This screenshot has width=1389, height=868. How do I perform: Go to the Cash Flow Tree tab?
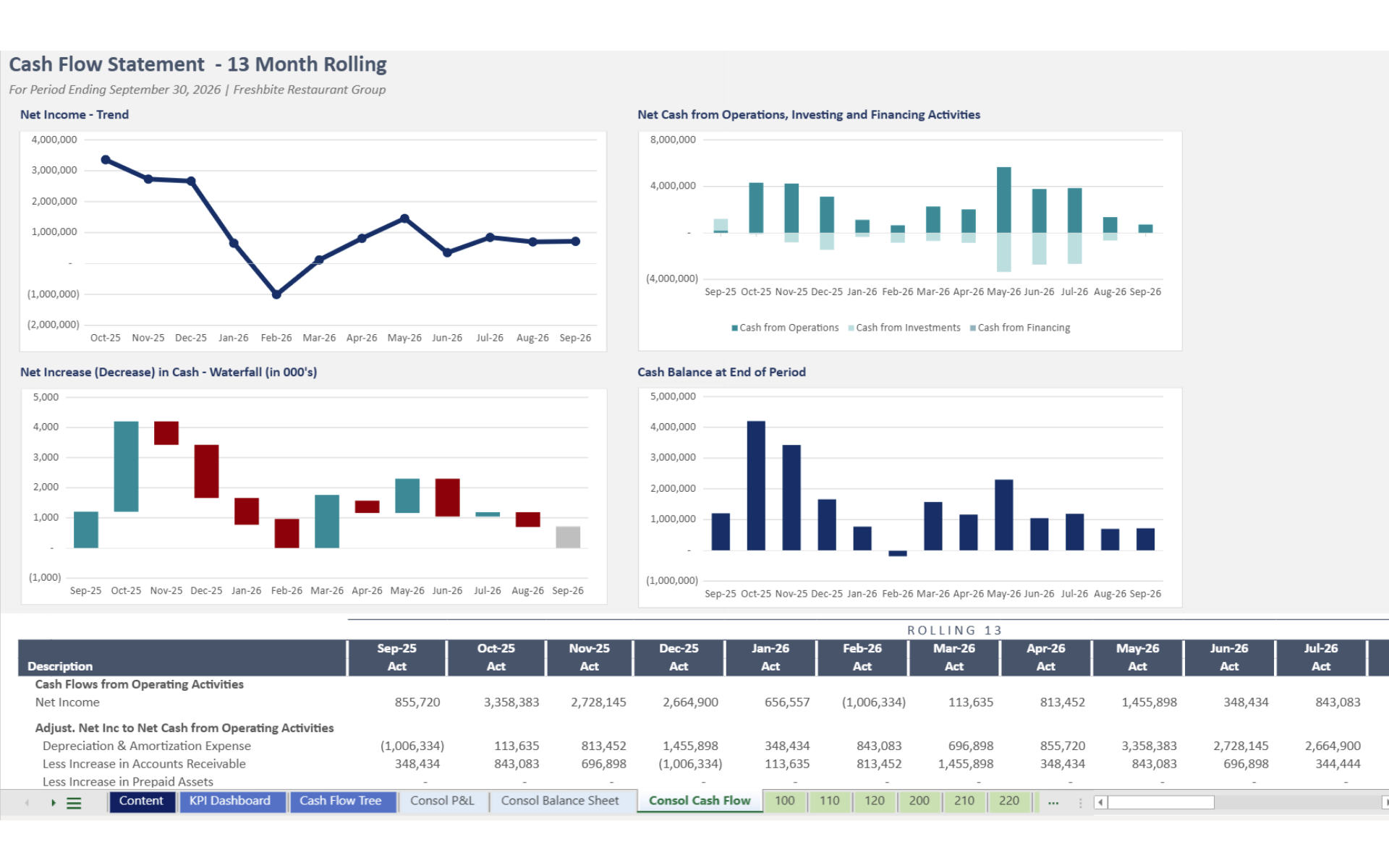[340, 801]
